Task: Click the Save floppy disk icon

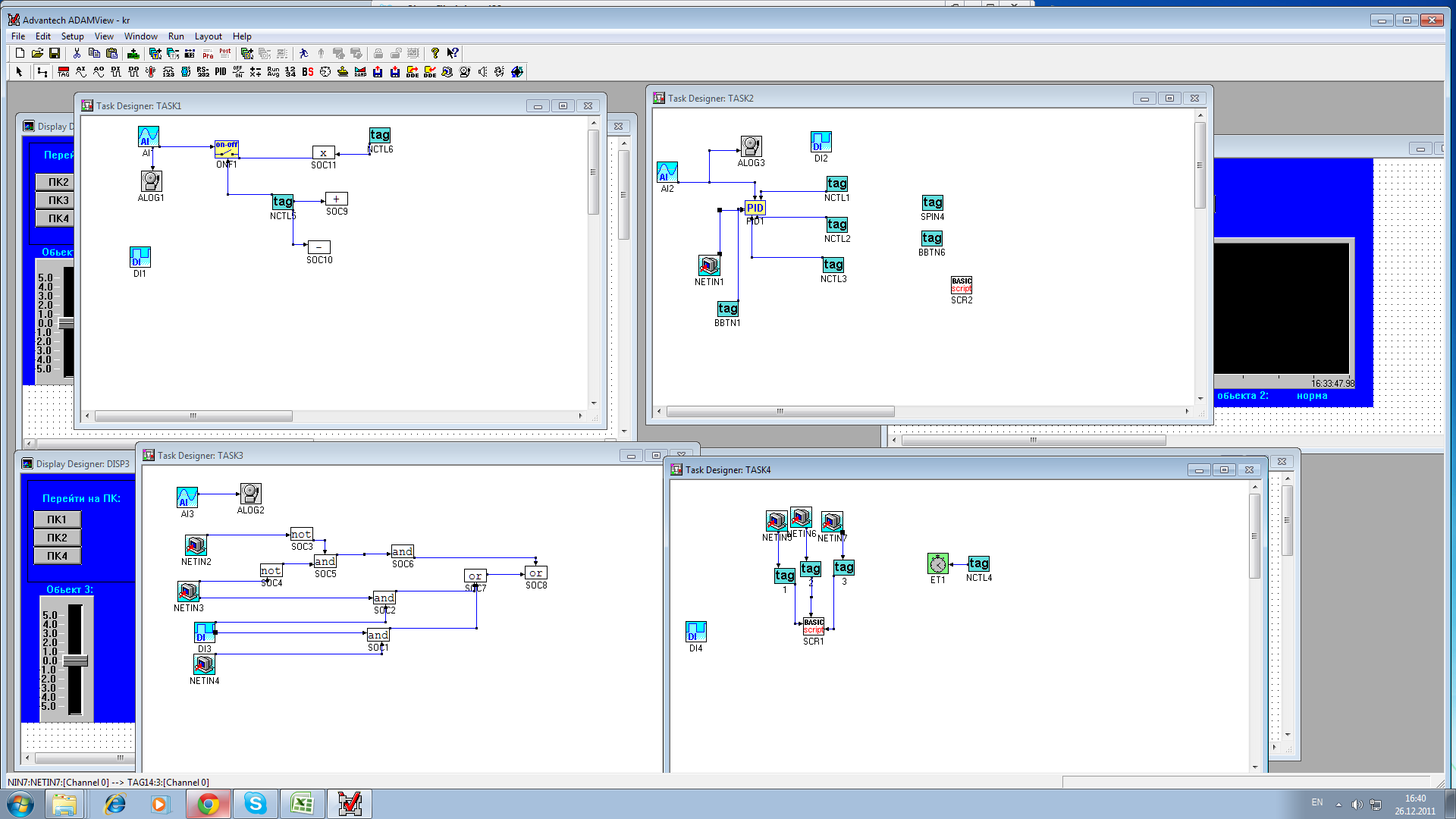Action: click(55, 53)
